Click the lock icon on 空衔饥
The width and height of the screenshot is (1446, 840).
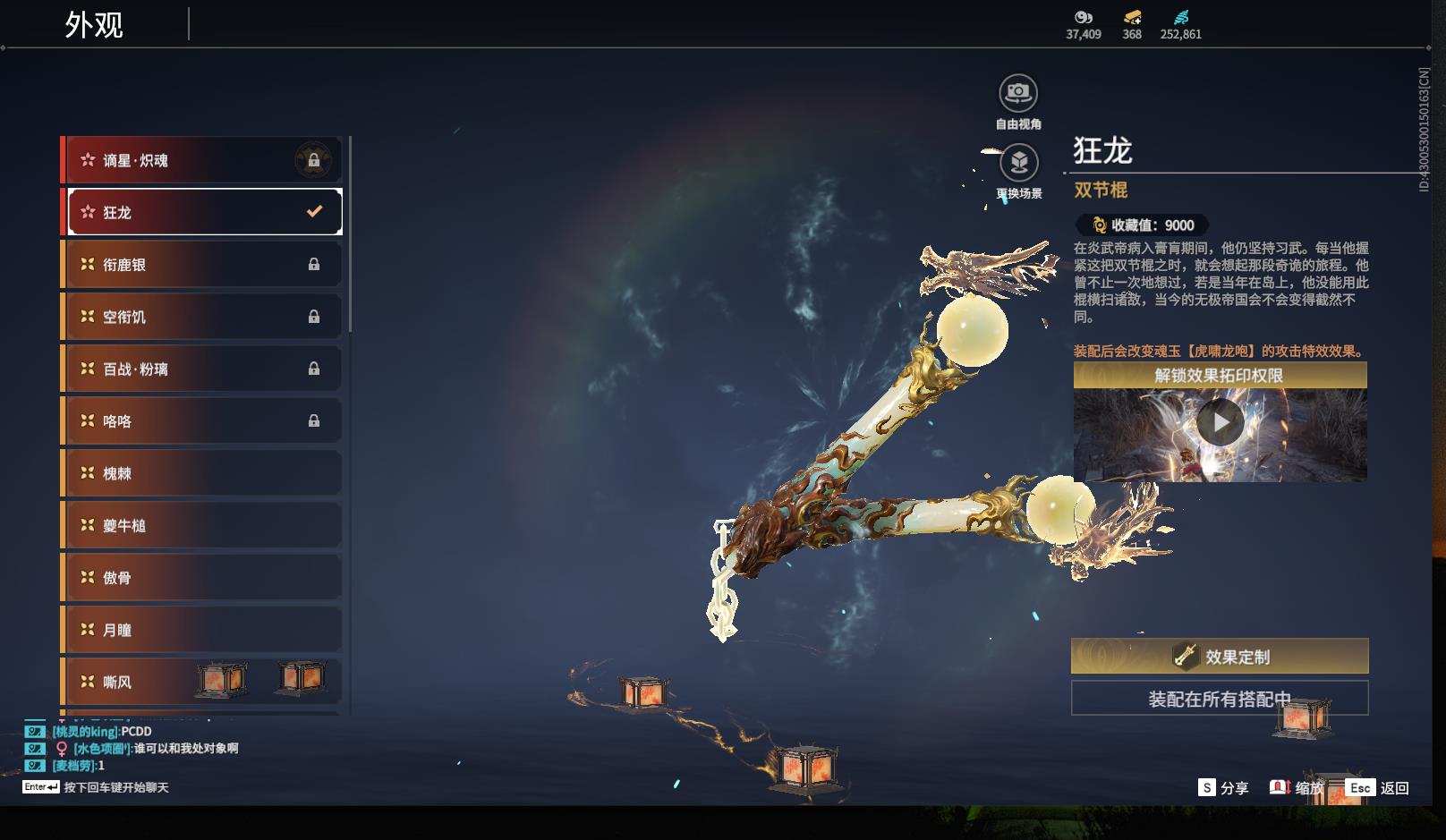coord(314,317)
